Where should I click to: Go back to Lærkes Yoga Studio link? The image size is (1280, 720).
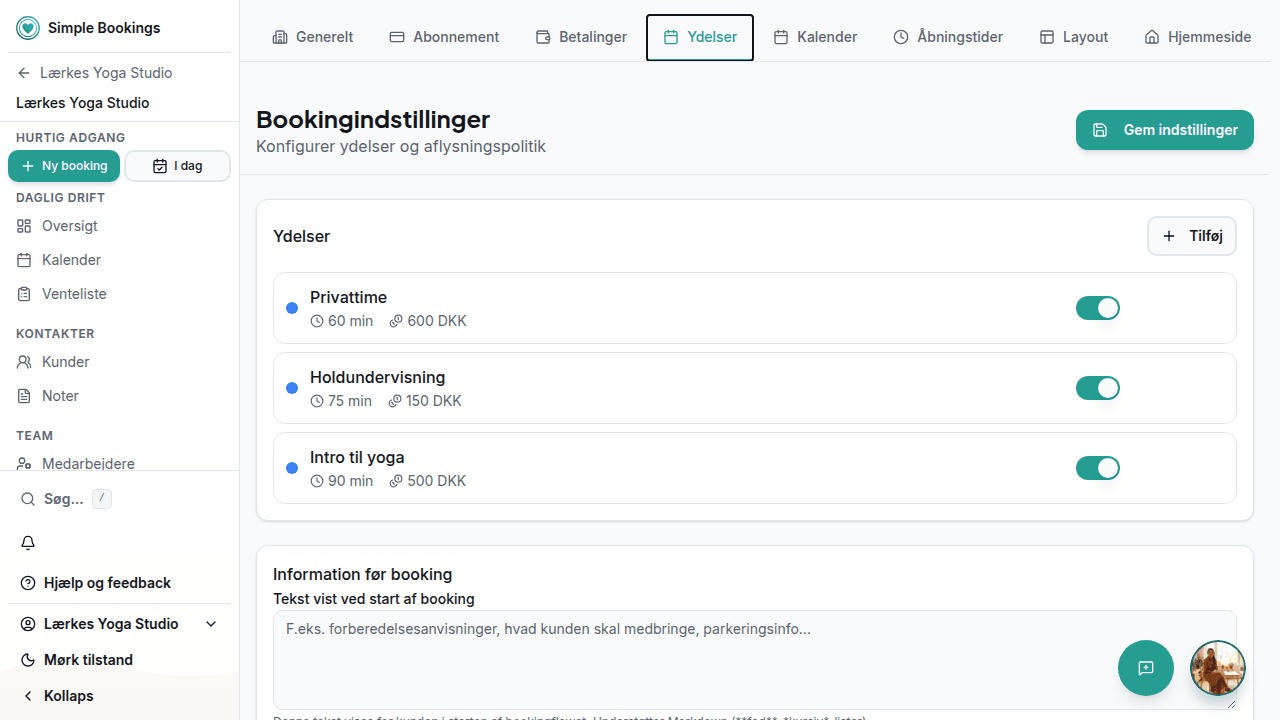94,73
